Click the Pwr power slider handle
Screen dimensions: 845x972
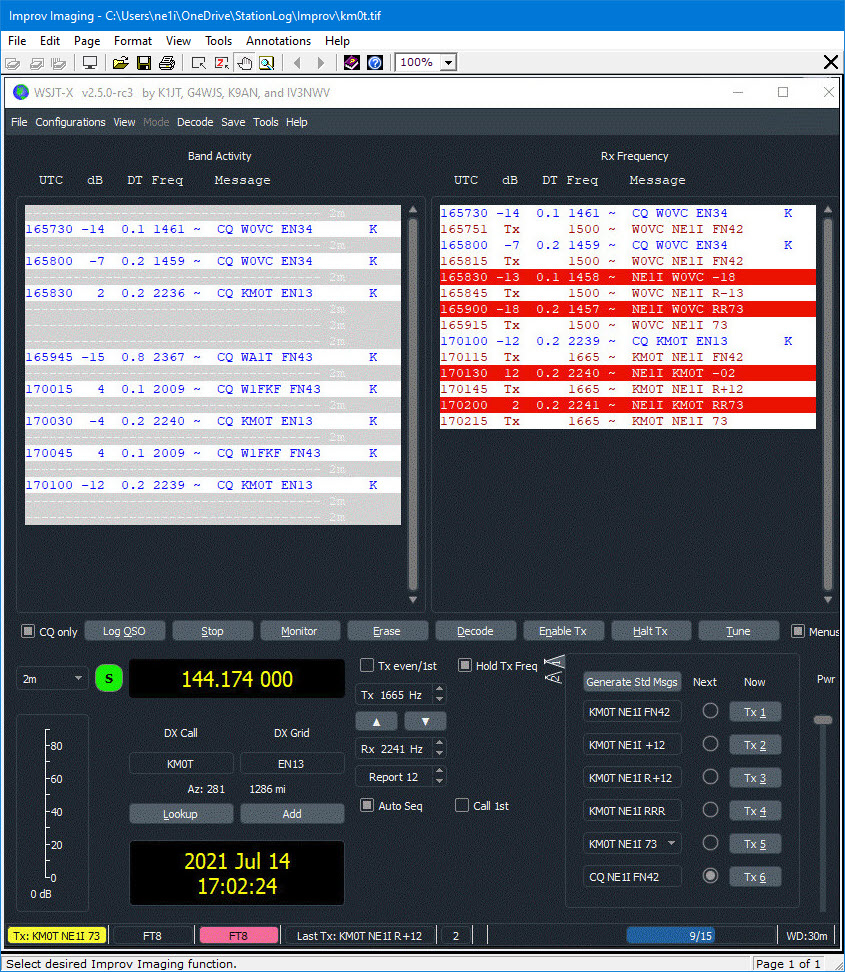pos(822,720)
